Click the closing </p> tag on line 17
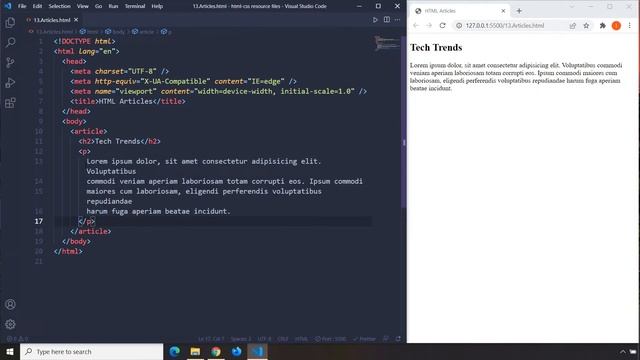This screenshot has height=360, width=640. click(x=86, y=221)
